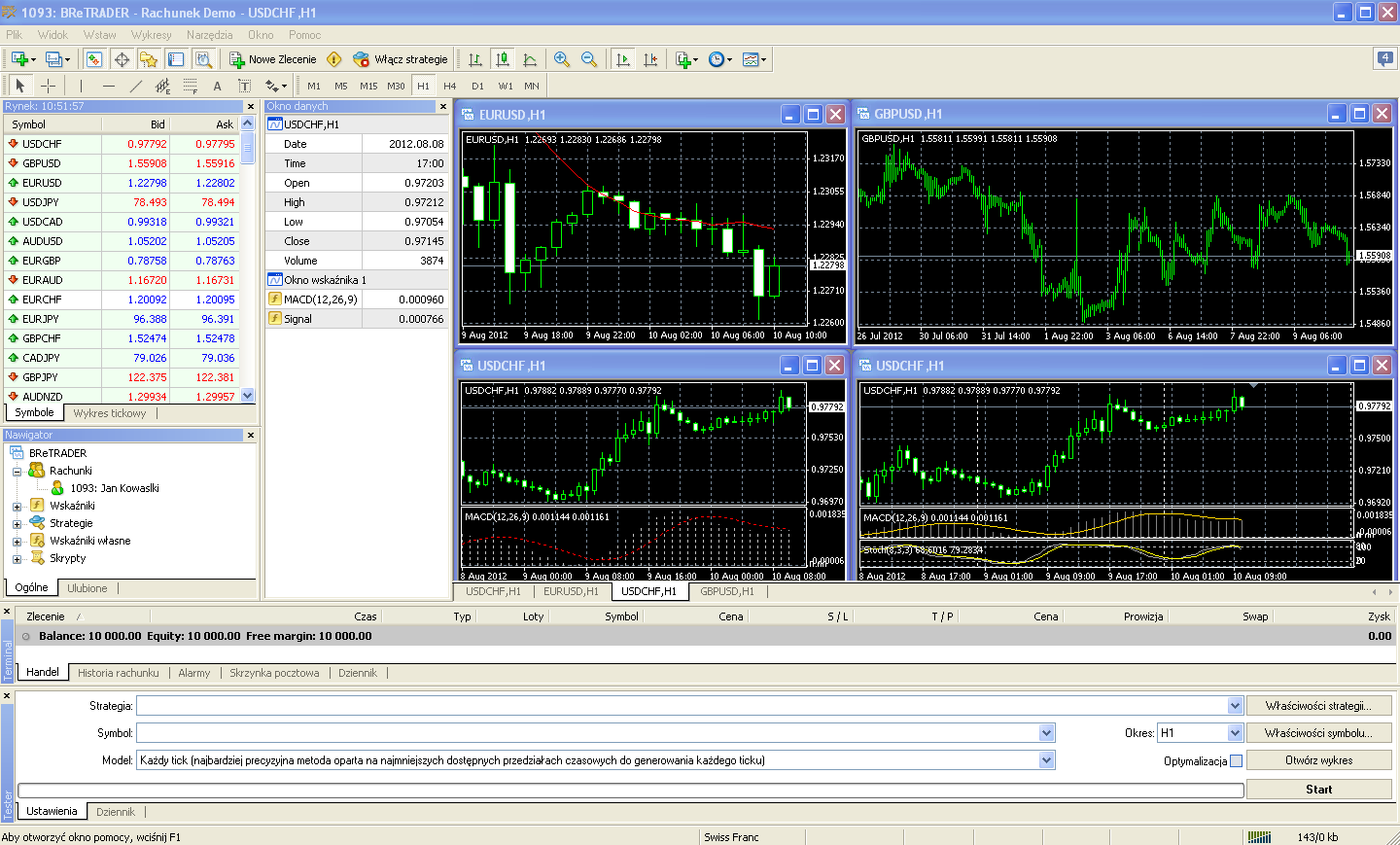
Task: Select the horizontal line drawing tool
Action: pyautogui.click(x=109, y=86)
